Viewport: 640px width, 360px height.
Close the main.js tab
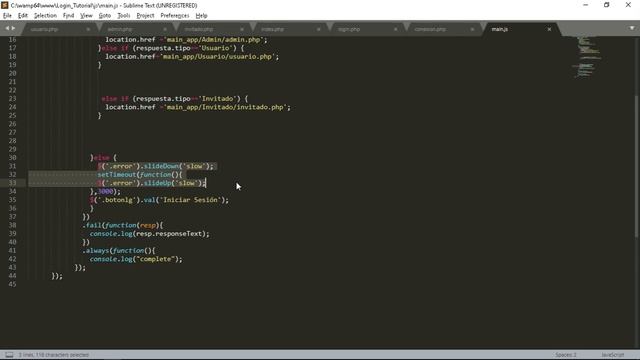point(549,29)
